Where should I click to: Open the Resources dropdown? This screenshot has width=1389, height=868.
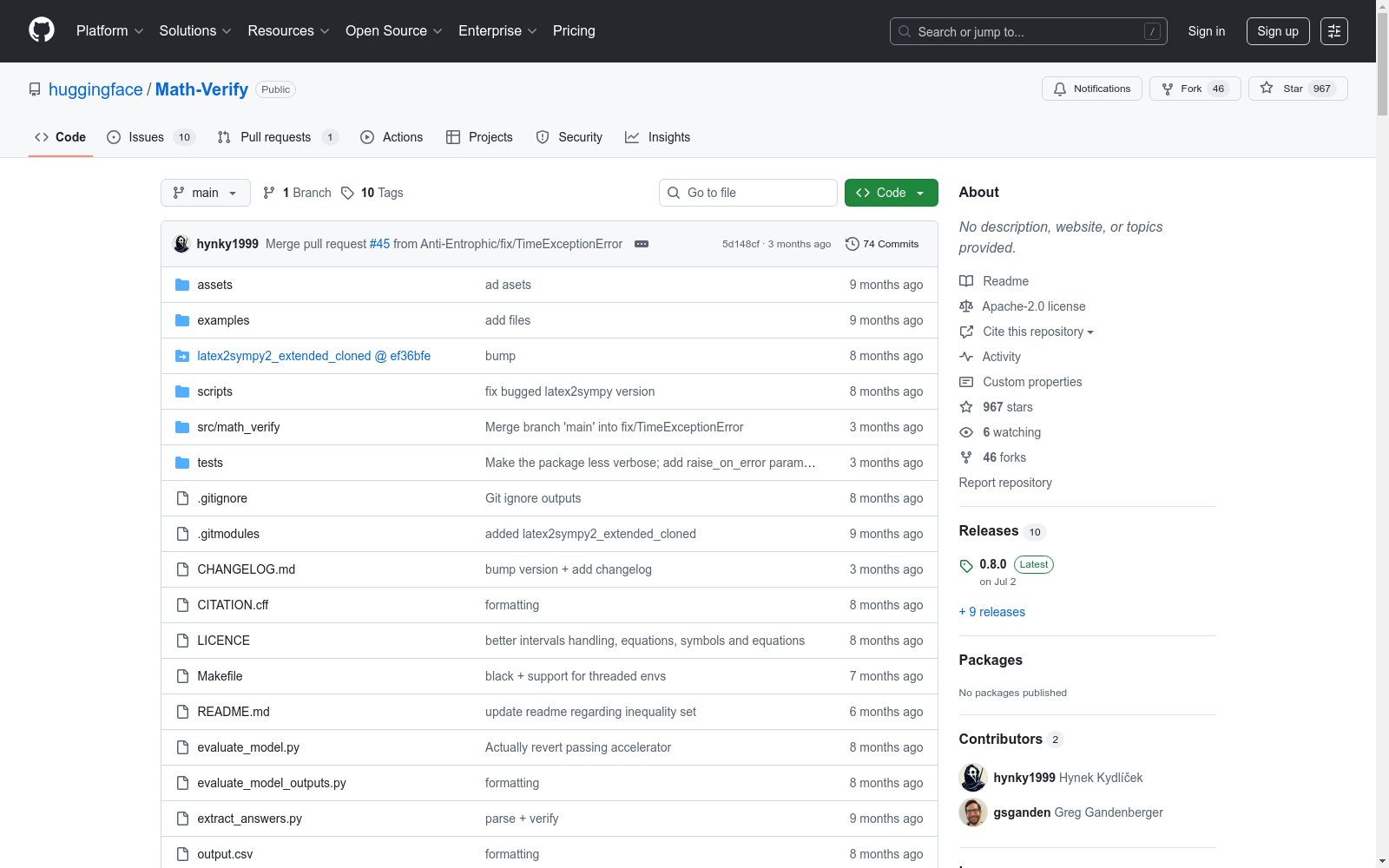[288, 31]
